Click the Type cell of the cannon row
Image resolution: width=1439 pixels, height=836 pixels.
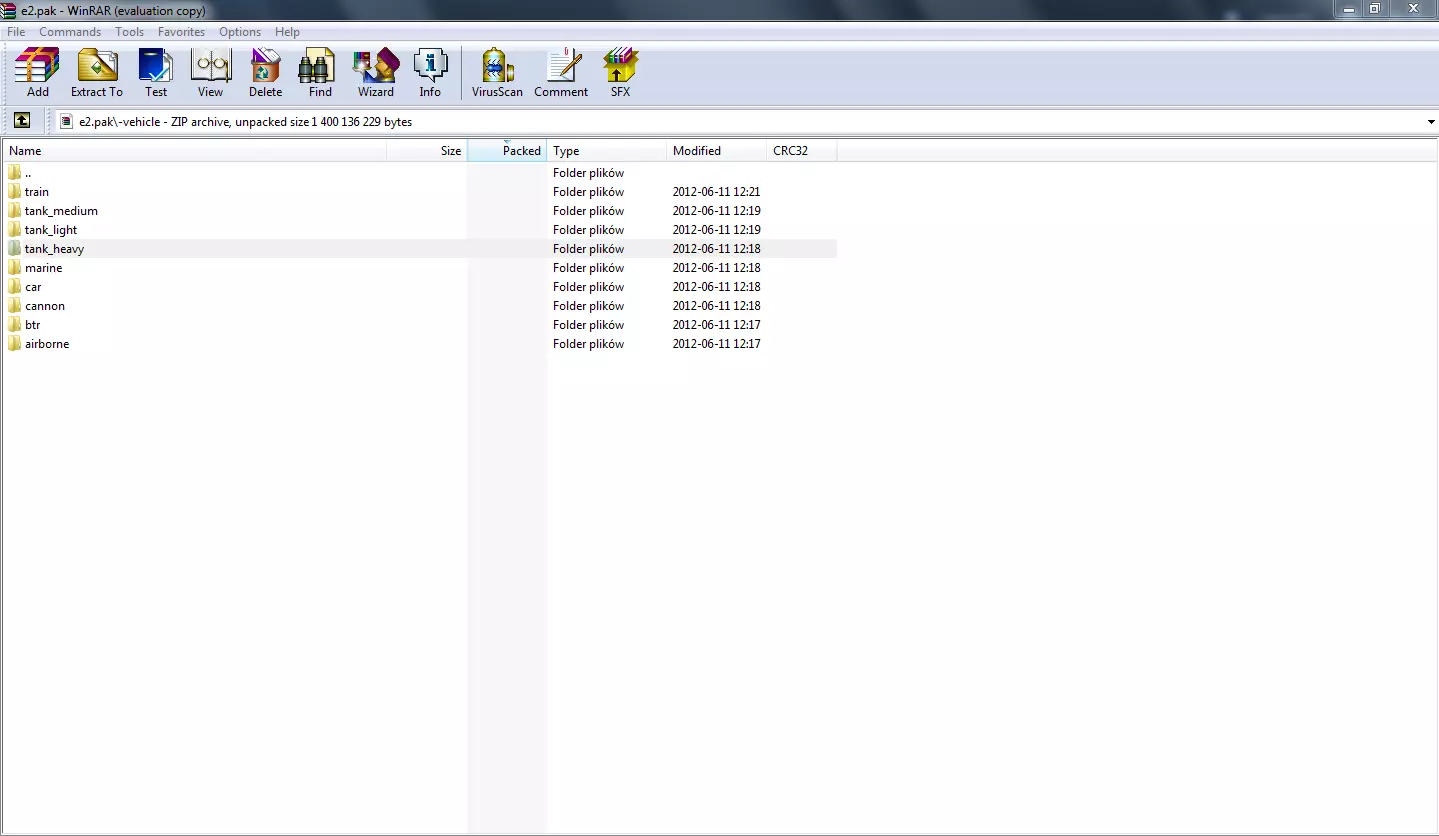tap(588, 306)
